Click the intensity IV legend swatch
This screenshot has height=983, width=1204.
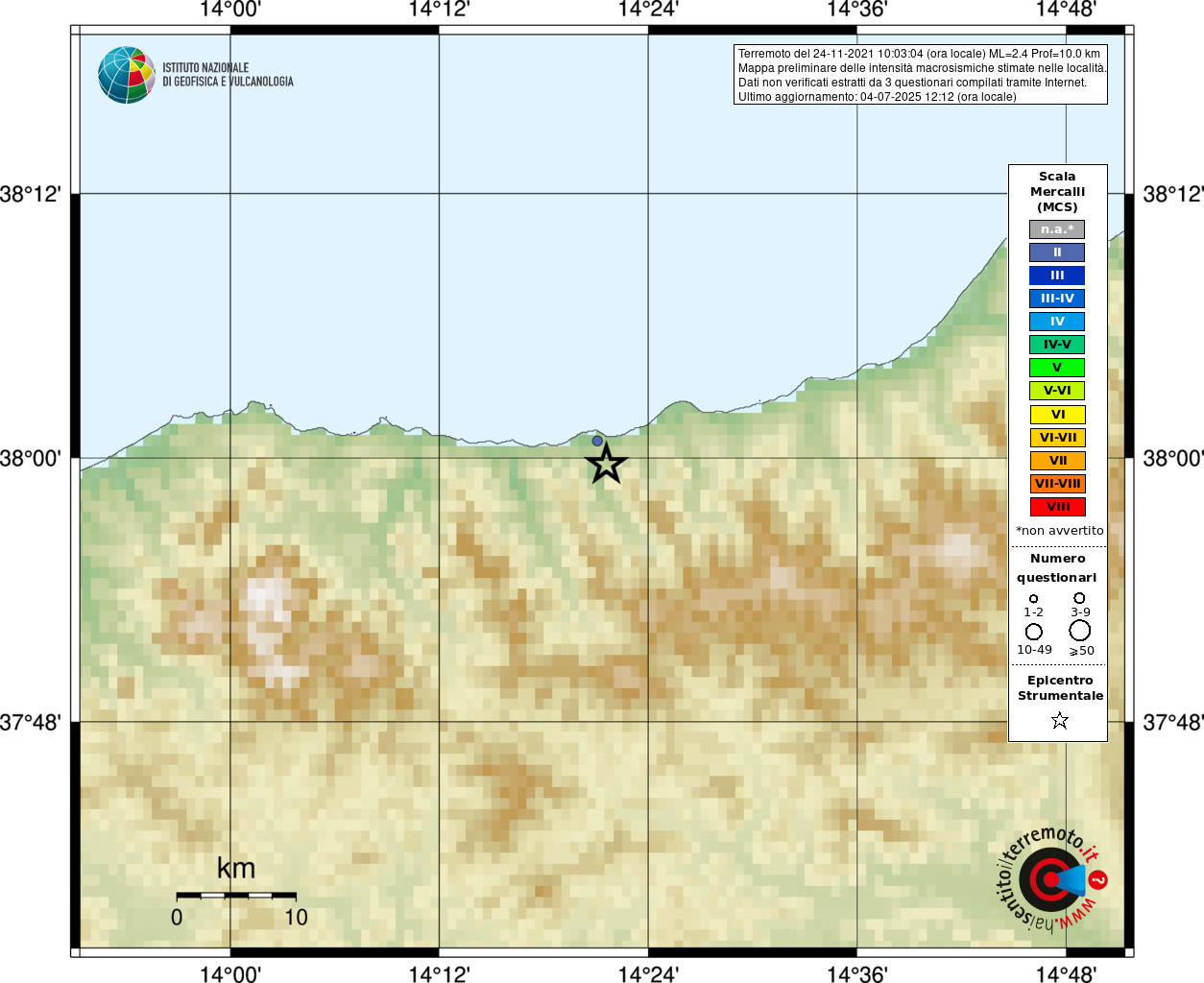(x=1057, y=322)
